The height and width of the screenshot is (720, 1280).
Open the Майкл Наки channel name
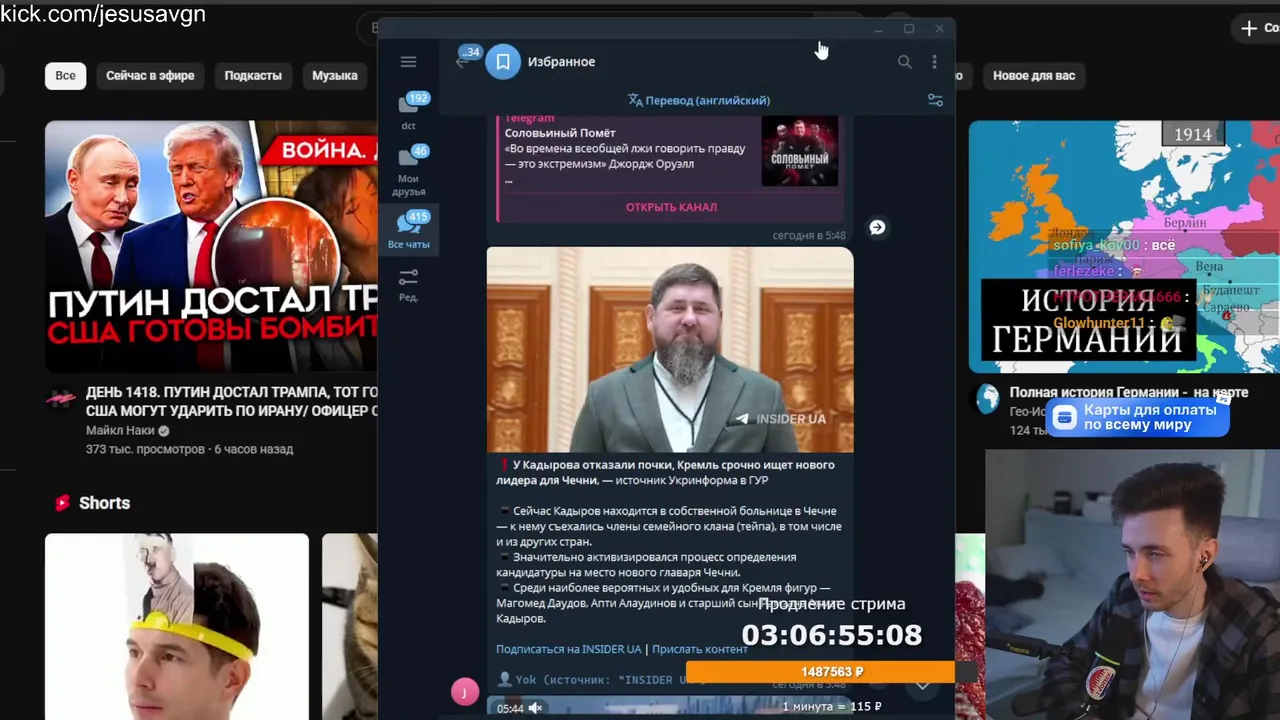[x=120, y=431]
